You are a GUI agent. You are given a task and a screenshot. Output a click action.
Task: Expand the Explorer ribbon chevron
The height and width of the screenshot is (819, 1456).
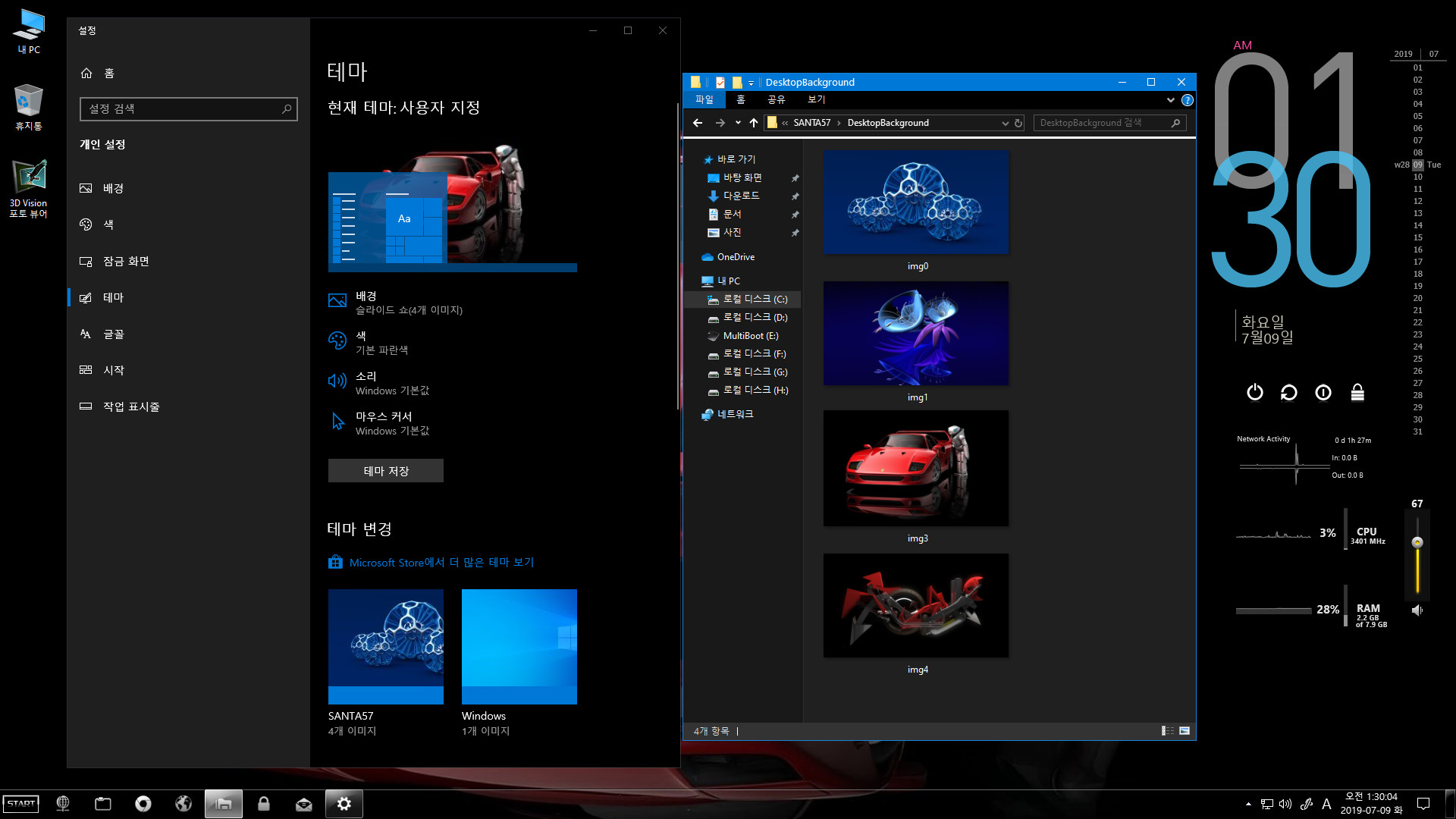(1170, 99)
